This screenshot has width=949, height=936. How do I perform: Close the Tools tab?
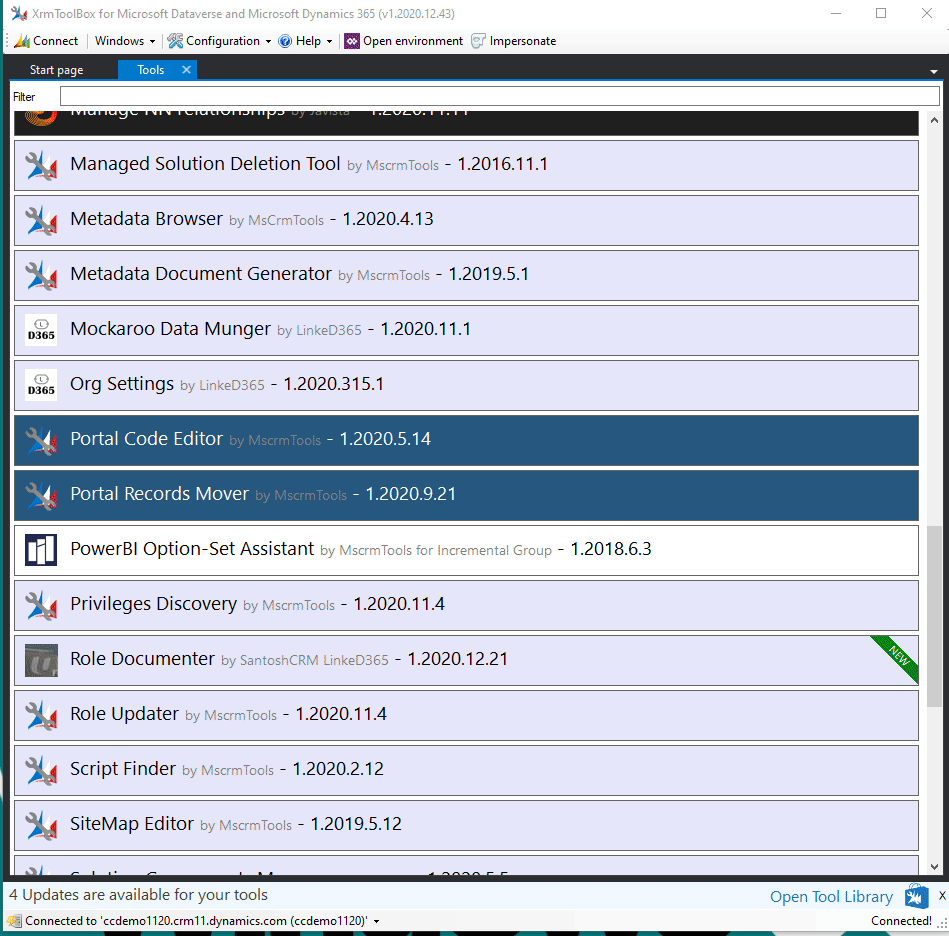click(x=186, y=70)
